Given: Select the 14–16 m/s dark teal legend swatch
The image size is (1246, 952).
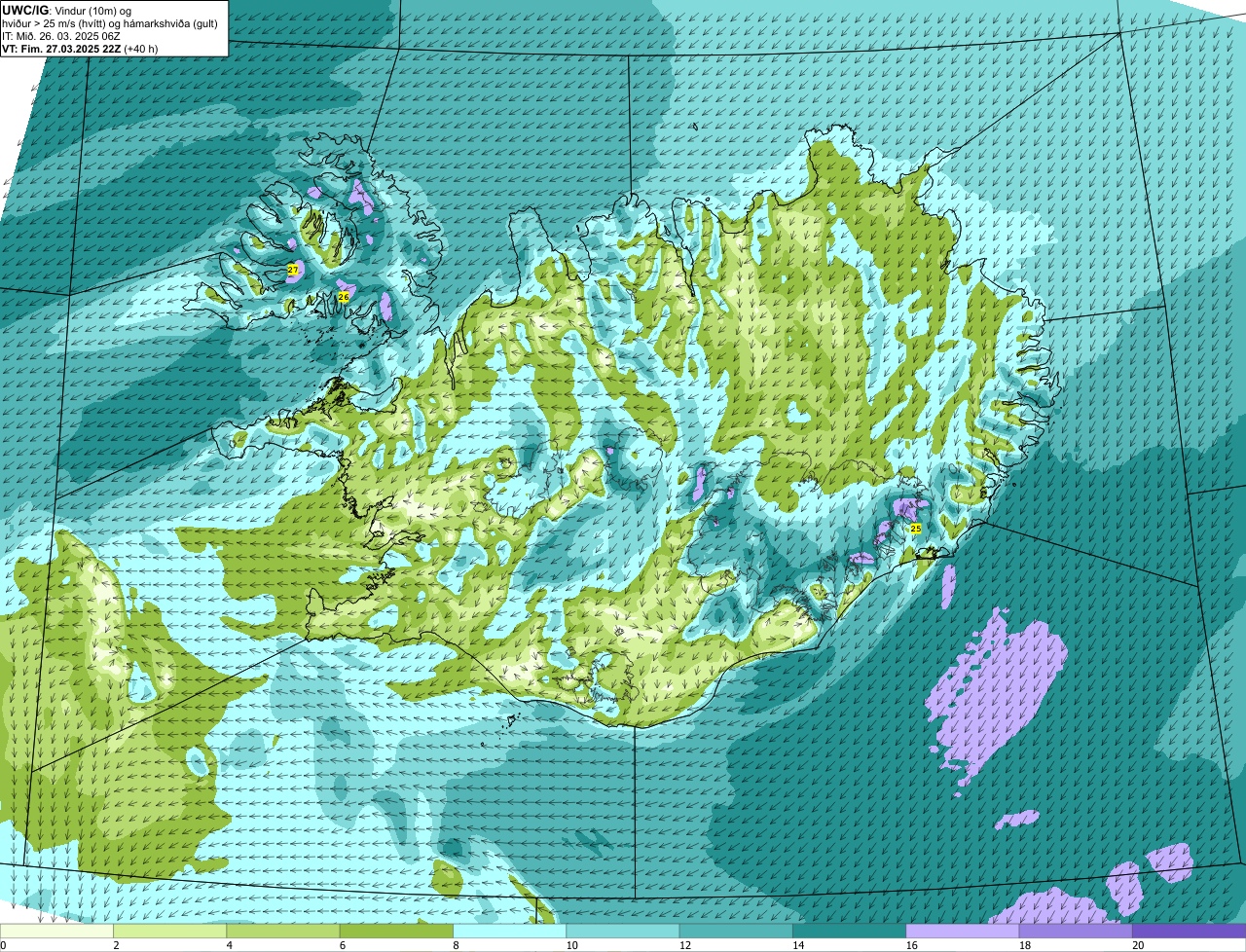Looking at the screenshot, I should (x=849, y=931).
